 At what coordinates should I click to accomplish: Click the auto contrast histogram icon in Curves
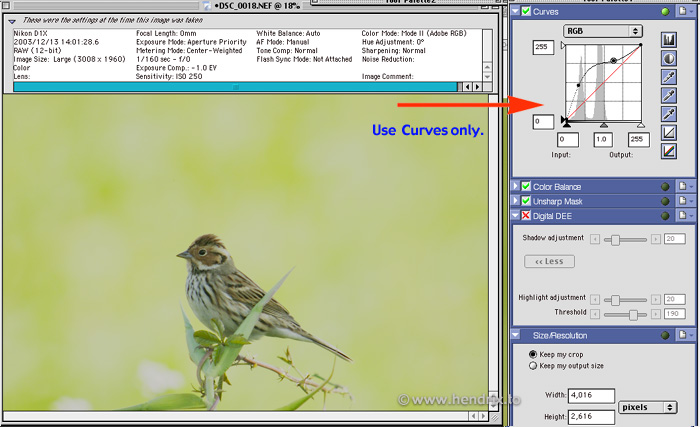668,40
